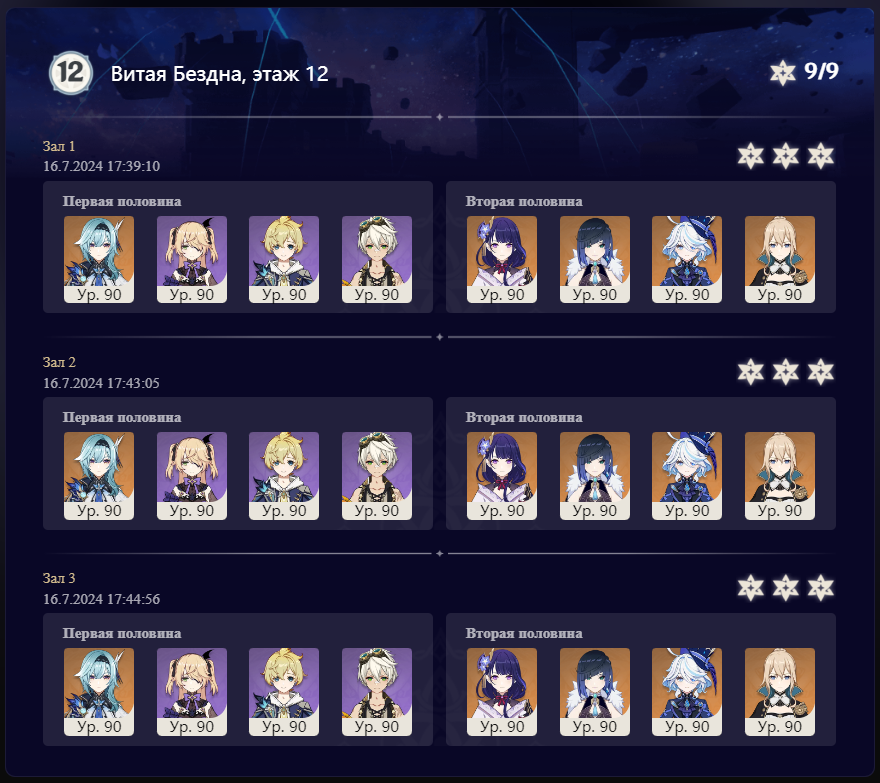Select Furina portrait in Зал 3 second half

pyautogui.click(x=687, y=692)
